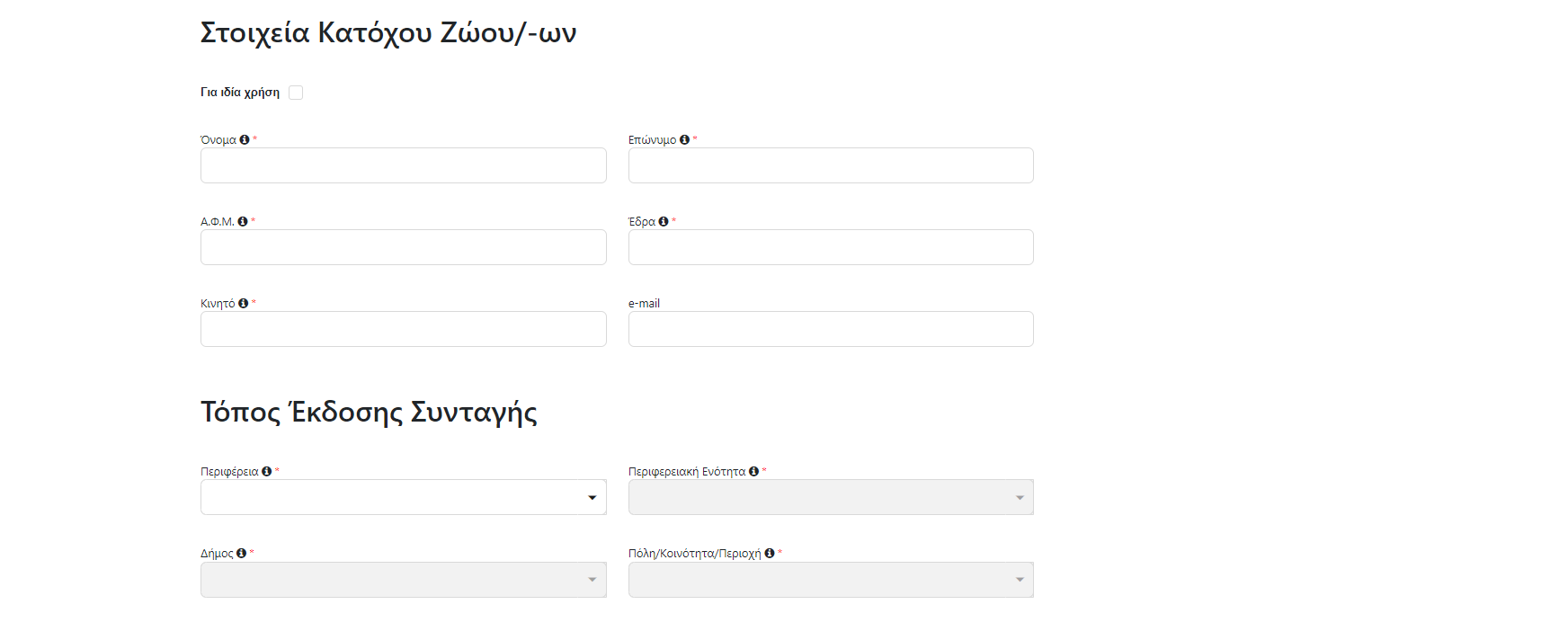Click info icon beside Περιφερειακή Ενότητα
1568x631 pixels.
pos(753,471)
